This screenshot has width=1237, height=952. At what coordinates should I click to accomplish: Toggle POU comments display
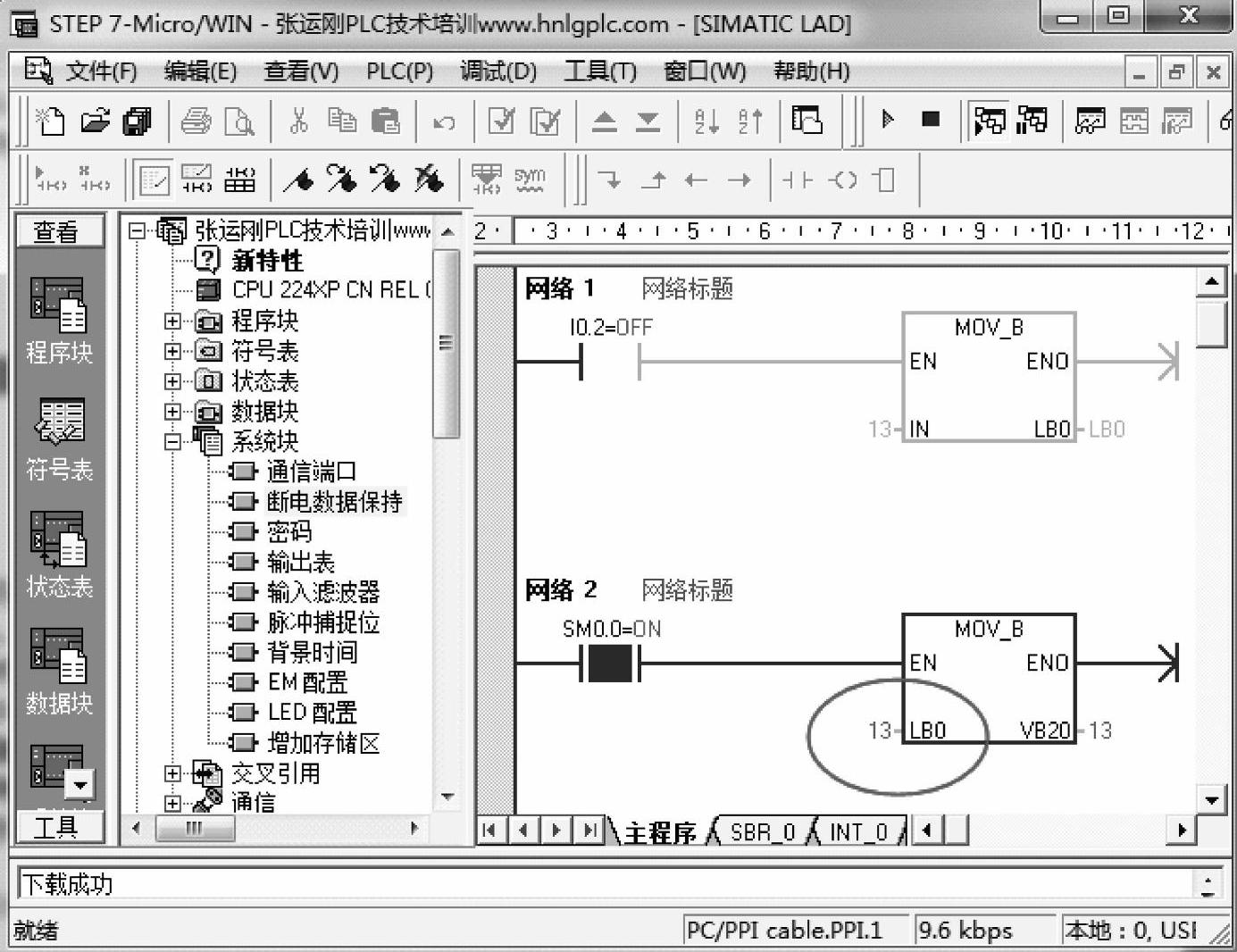pos(154,180)
